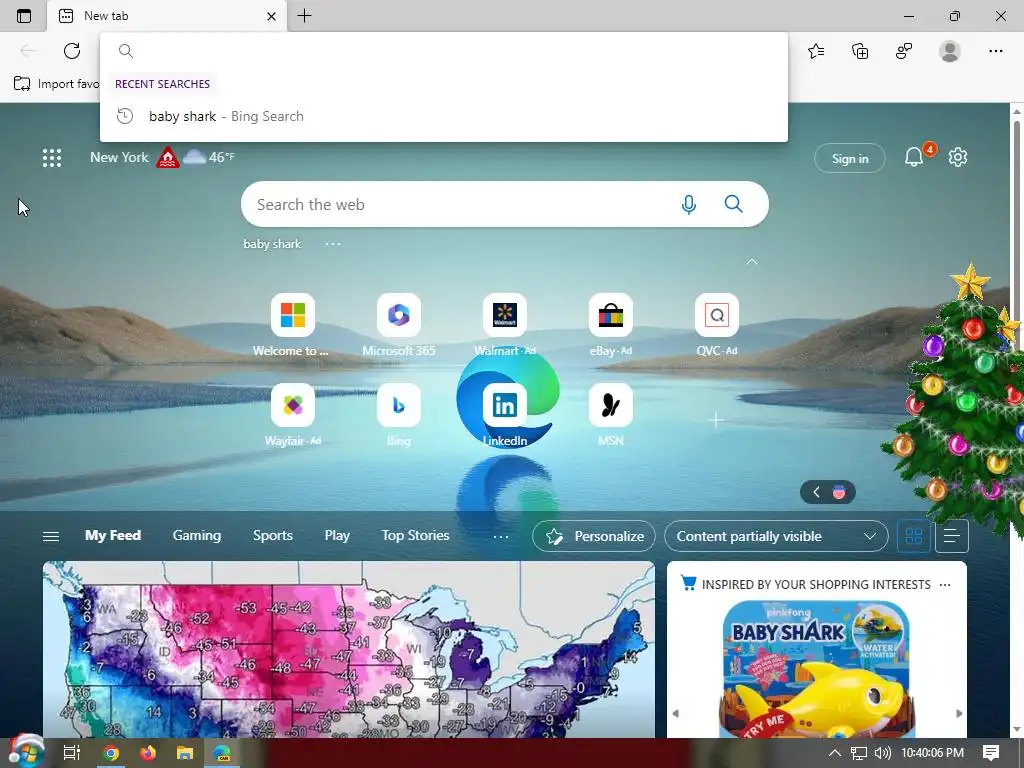This screenshot has height=768, width=1024.
Task: Open the Favorites star icon
Action: coord(816,51)
